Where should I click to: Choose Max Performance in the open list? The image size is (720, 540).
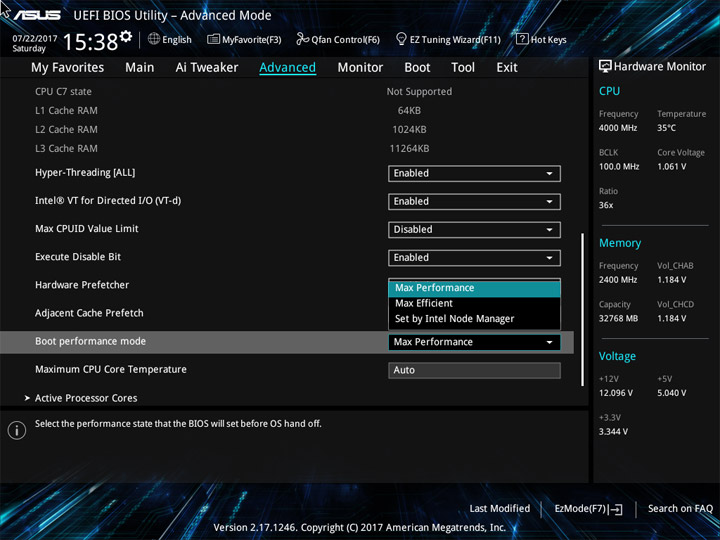[474, 288]
